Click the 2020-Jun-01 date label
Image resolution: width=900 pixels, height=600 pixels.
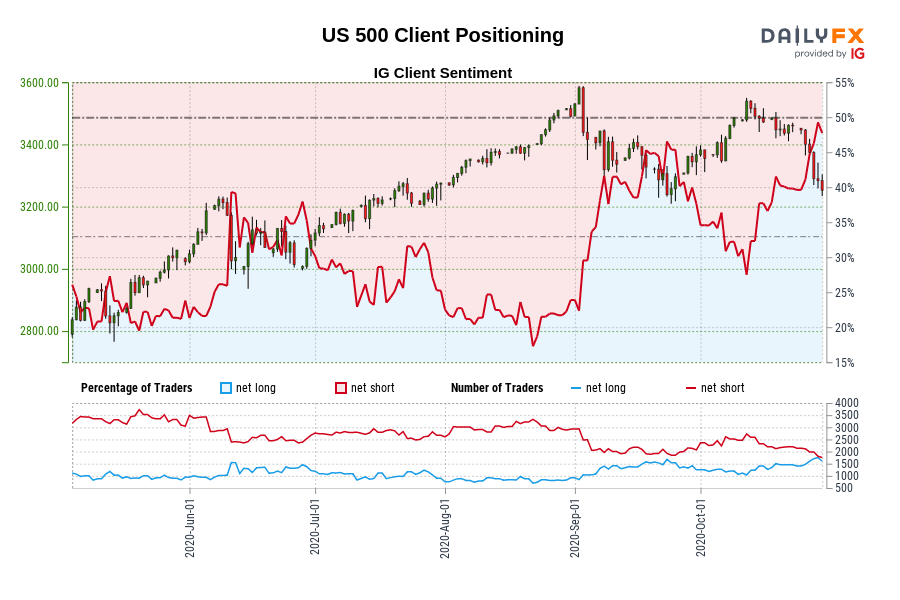[190, 528]
